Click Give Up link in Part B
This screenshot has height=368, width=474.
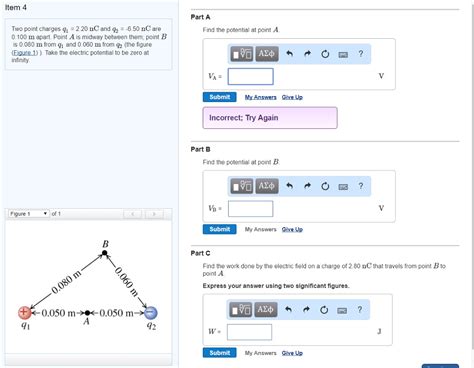click(292, 229)
